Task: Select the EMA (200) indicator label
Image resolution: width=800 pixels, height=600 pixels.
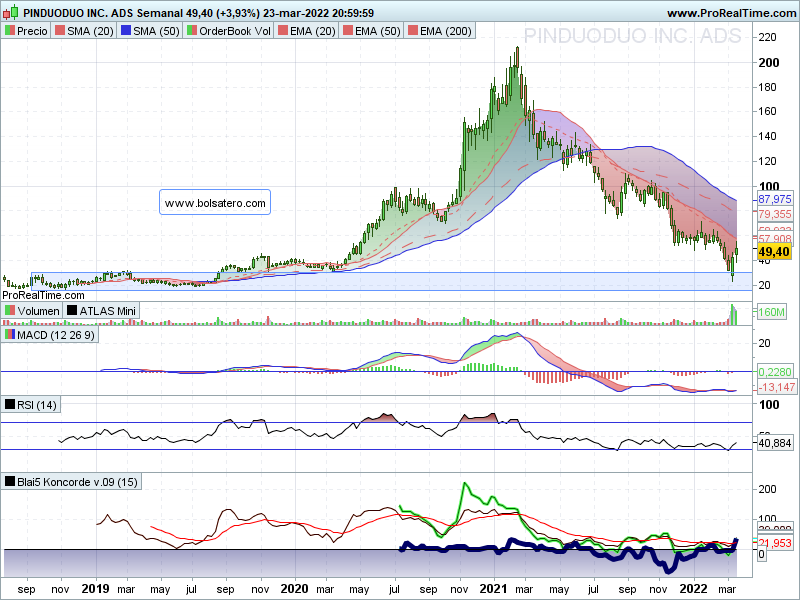Action: click(x=445, y=31)
